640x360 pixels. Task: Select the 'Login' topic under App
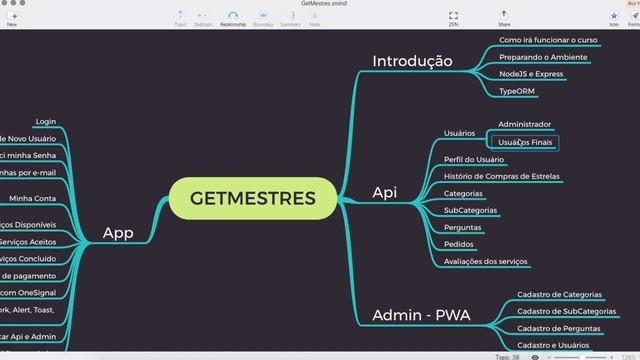(x=46, y=122)
